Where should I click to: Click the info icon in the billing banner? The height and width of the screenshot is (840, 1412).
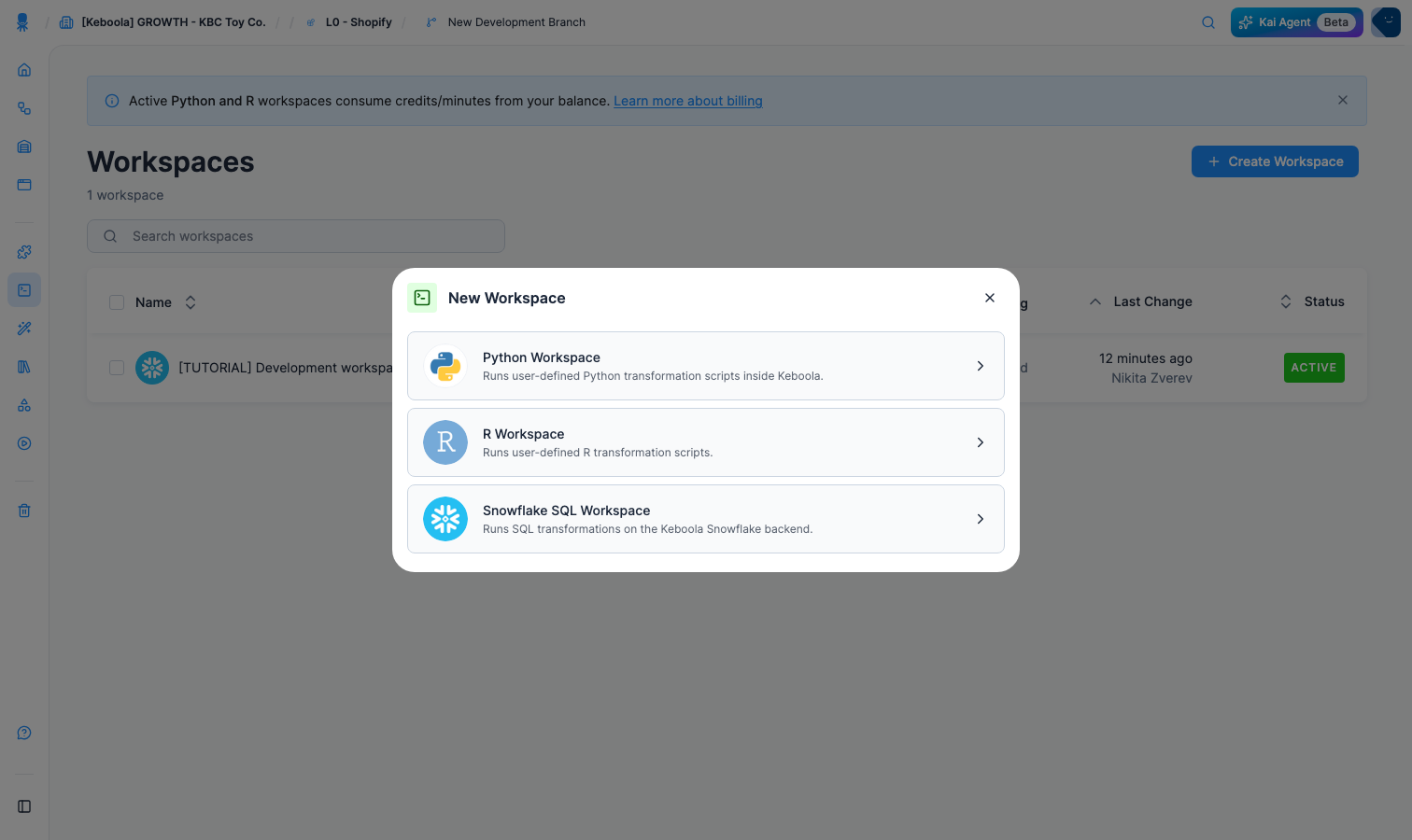(x=112, y=101)
